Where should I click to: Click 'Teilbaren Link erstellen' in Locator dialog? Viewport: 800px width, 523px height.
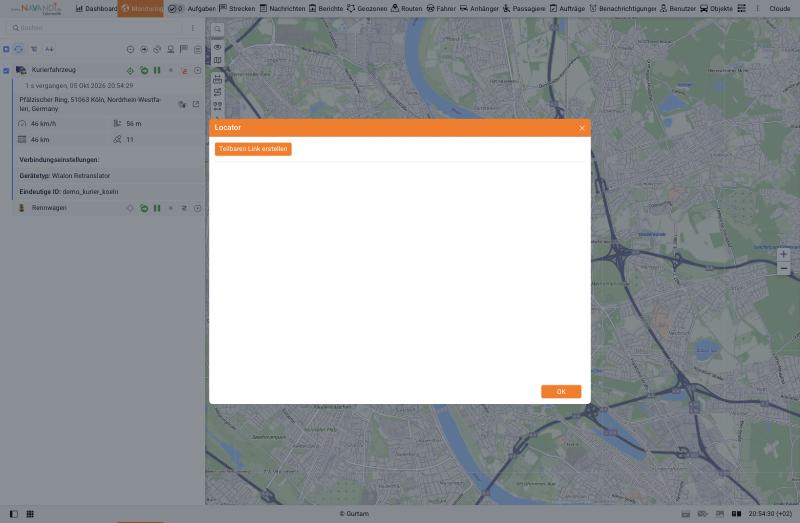(253, 149)
